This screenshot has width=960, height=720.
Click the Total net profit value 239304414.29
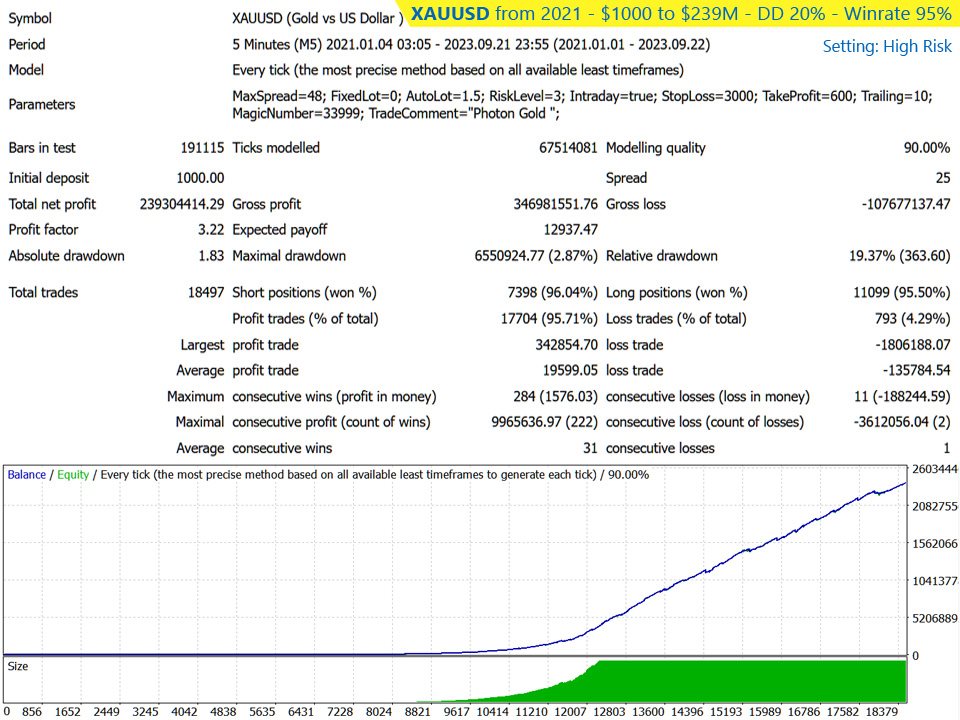pyautogui.click(x=182, y=204)
